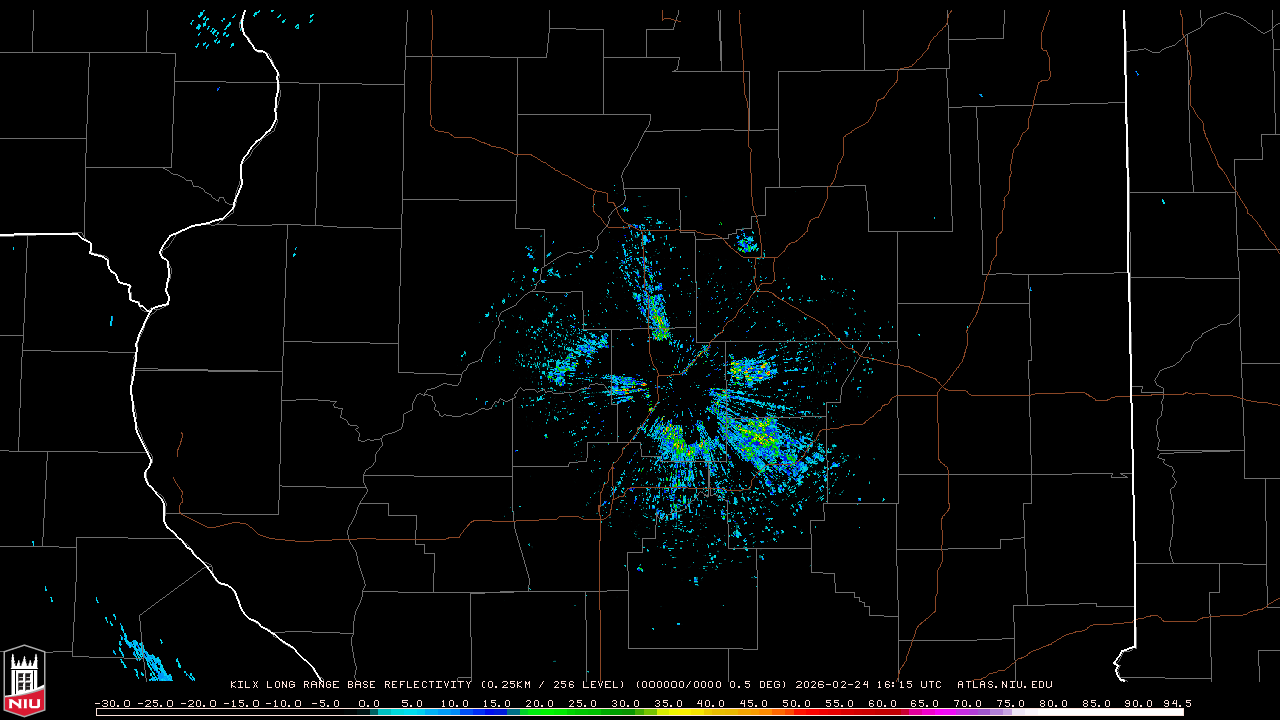The height and width of the screenshot is (720, 1280).
Task: Click the '65.0' scale label
Action: pyautogui.click(x=924, y=704)
